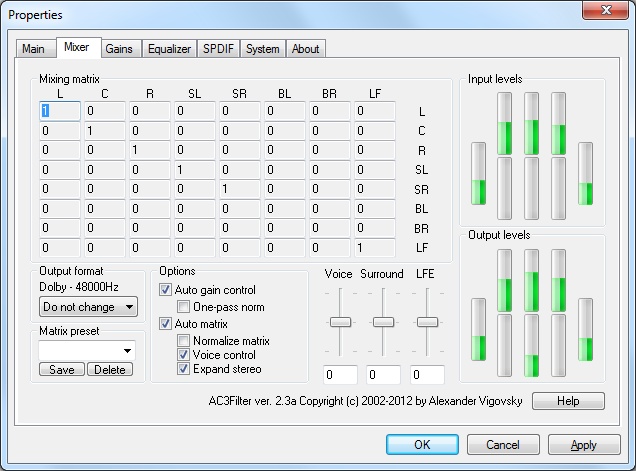Click the Help button
Screen dimensions: 636x471
(568, 401)
